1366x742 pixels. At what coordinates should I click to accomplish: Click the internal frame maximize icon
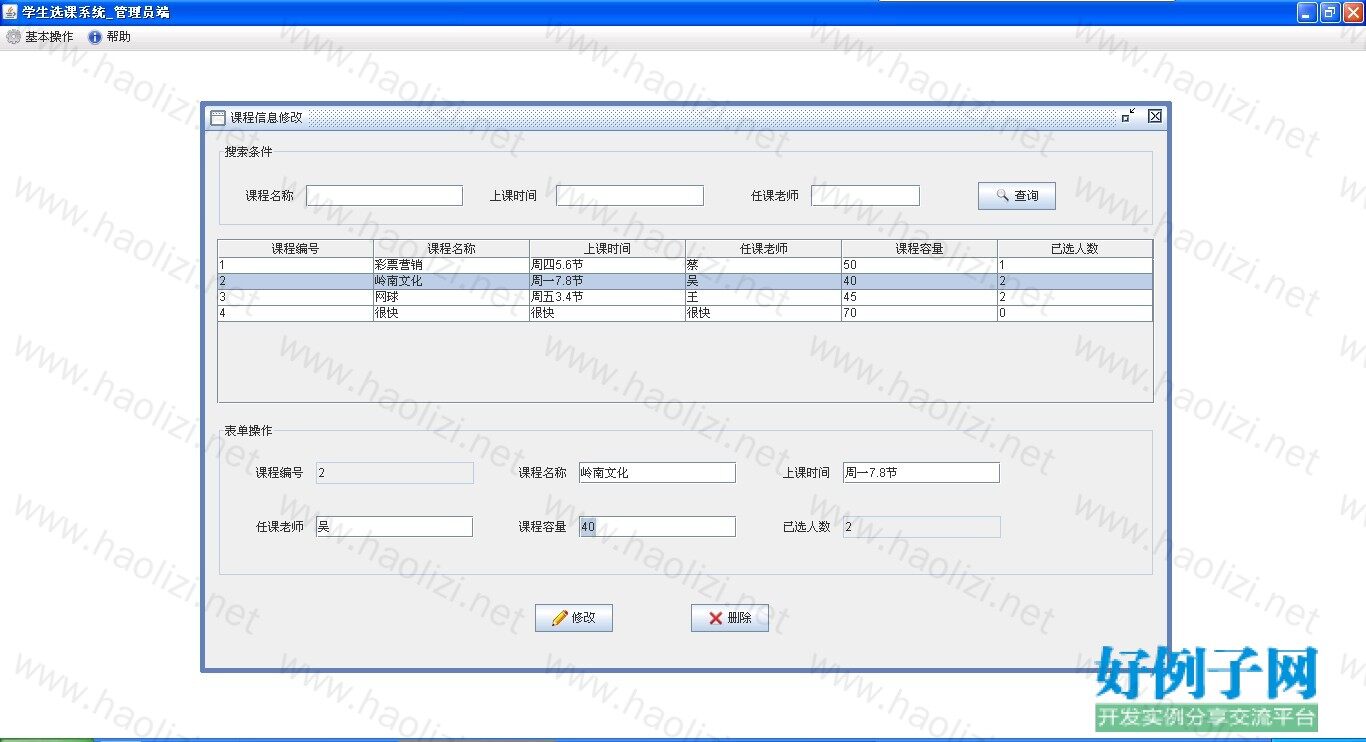pos(1128,116)
